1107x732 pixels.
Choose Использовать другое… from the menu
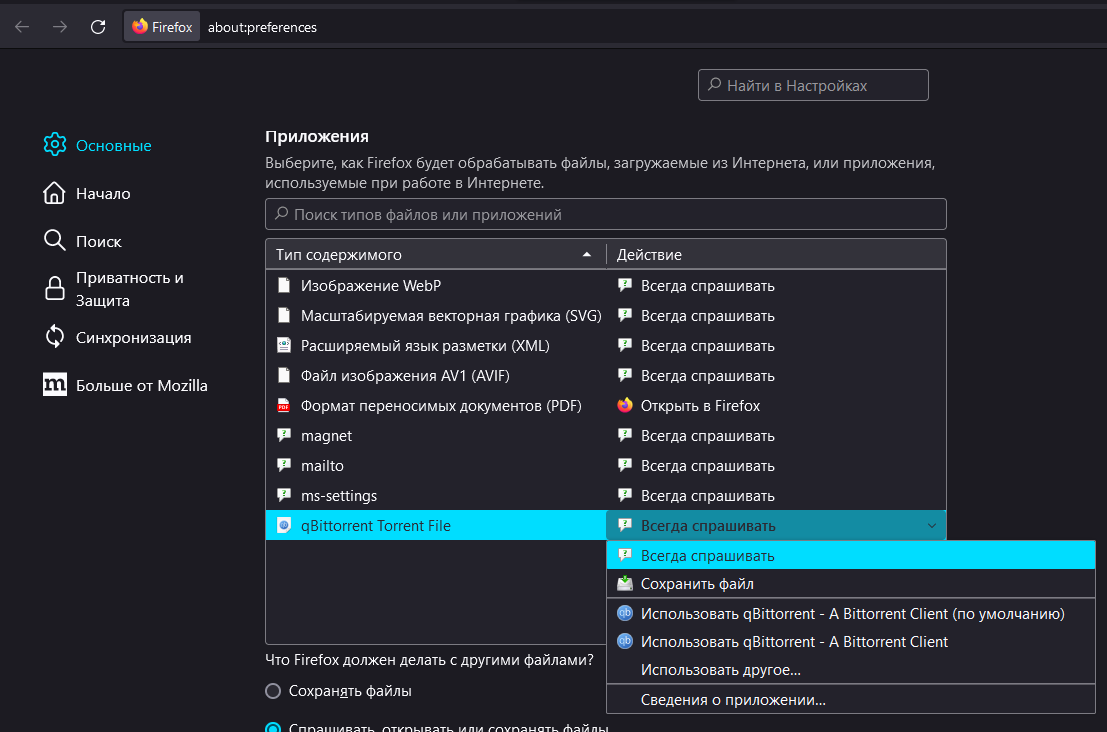click(x=851, y=669)
